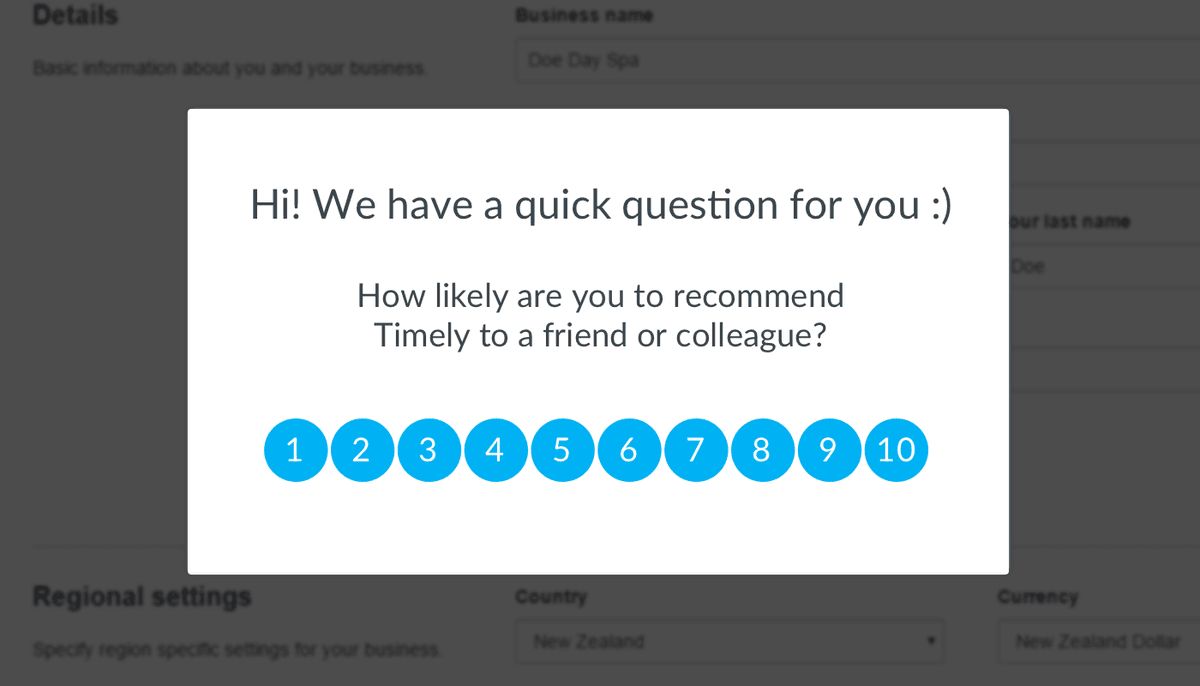
Task: Select rating 4 circle
Action: (496, 450)
